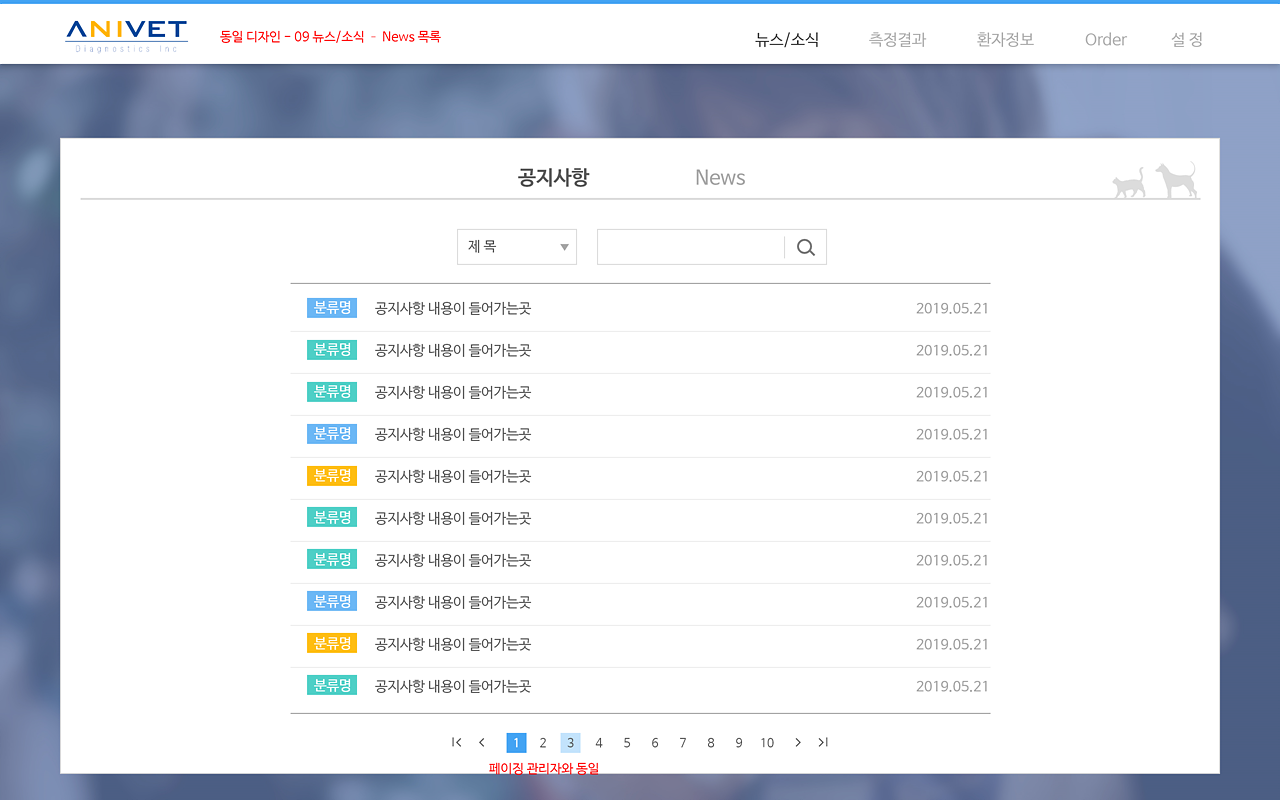Go to page 3 in pagination
The image size is (1280, 800).
[x=570, y=743]
